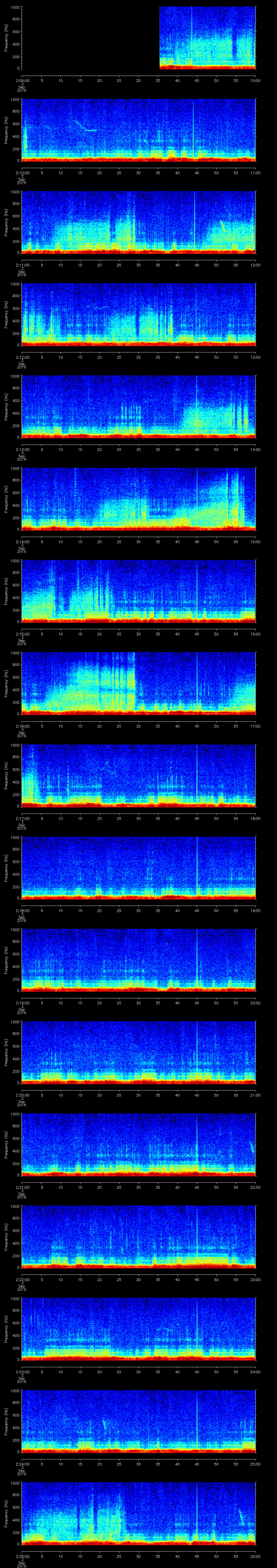Click the 11:00 end label of second panel
The height and width of the screenshot is (1568, 277).
255,172
